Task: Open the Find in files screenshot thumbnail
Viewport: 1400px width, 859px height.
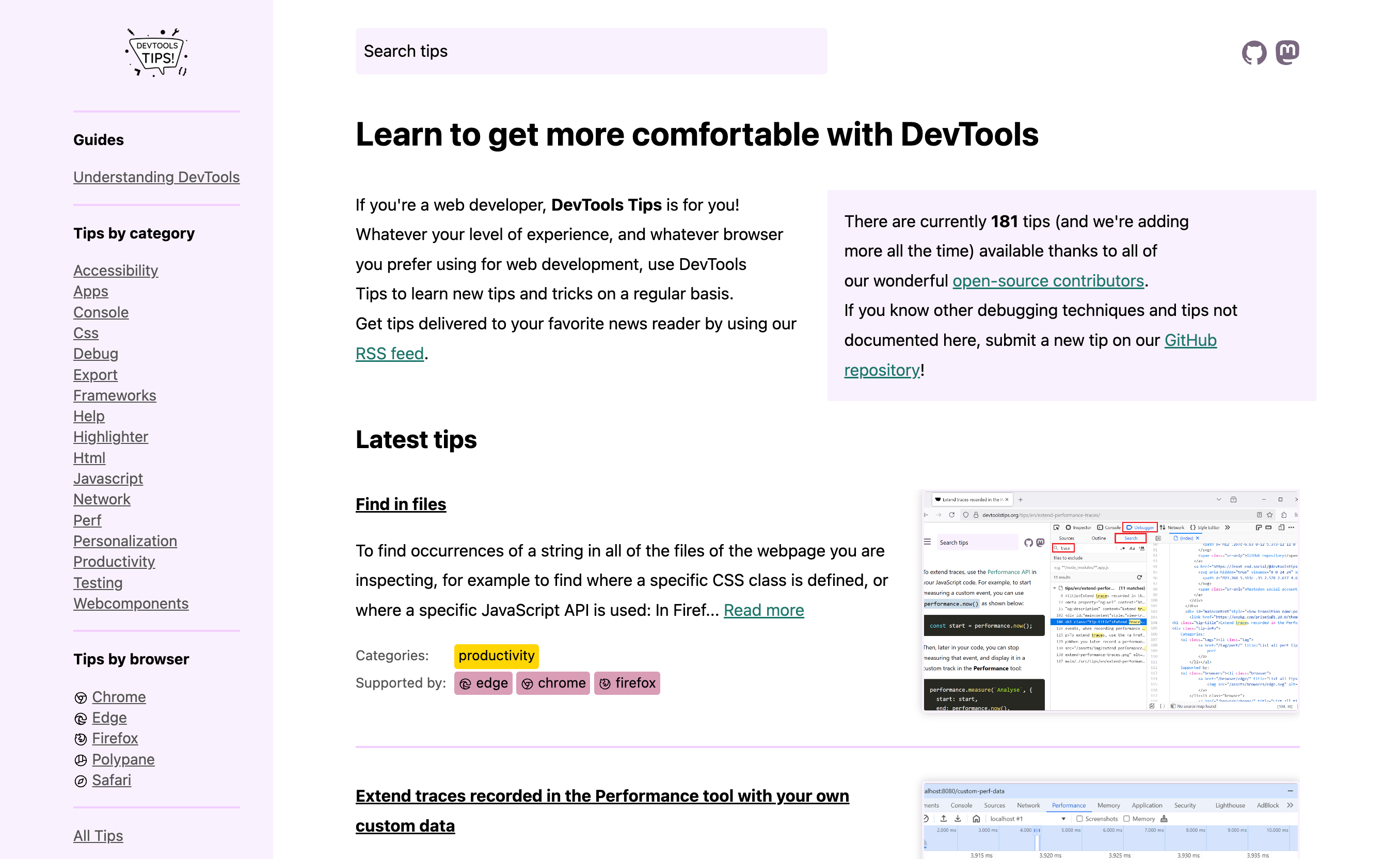Action: (1110, 601)
